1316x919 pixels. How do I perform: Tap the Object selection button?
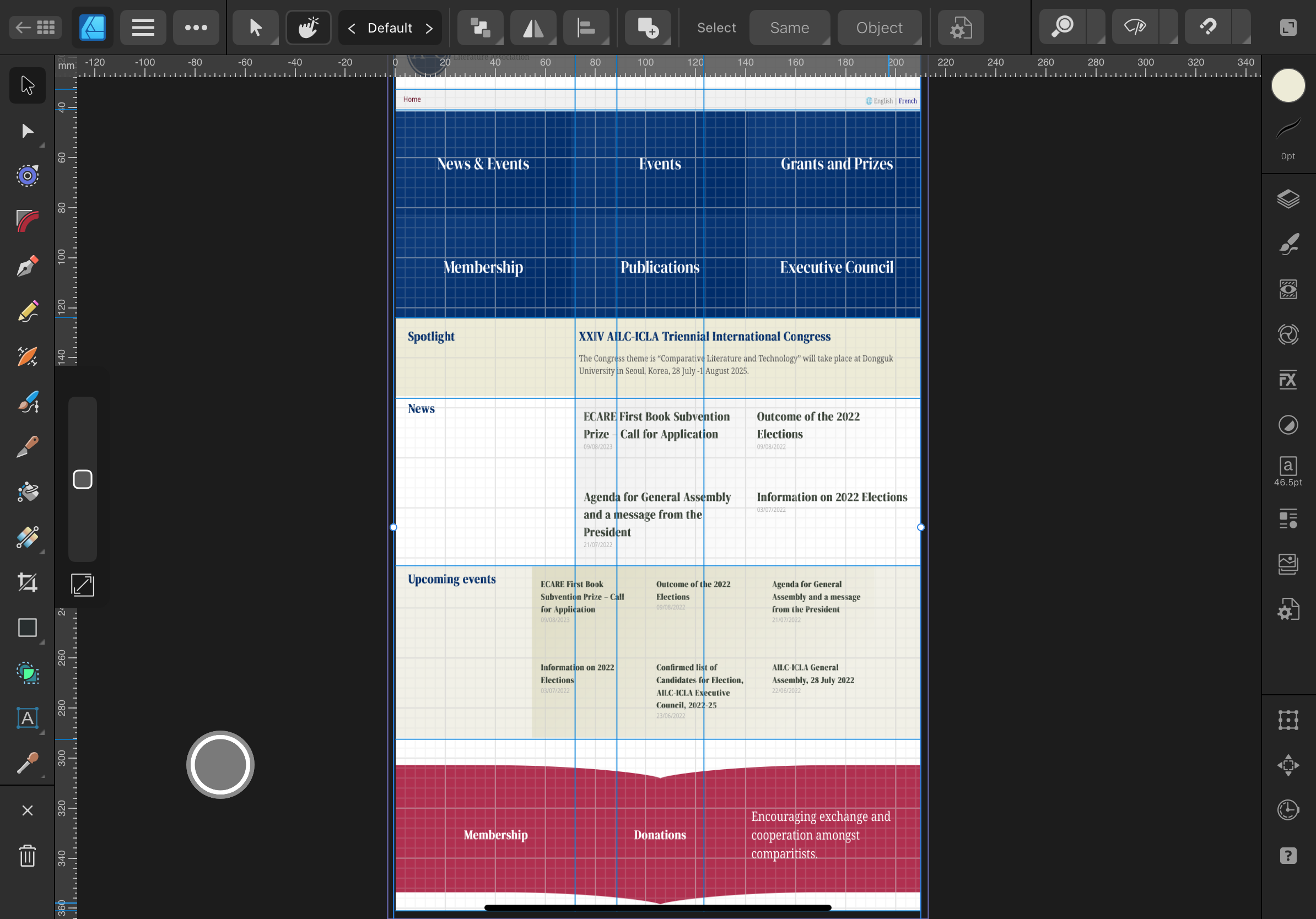pyautogui.click(x=879, y=27)
